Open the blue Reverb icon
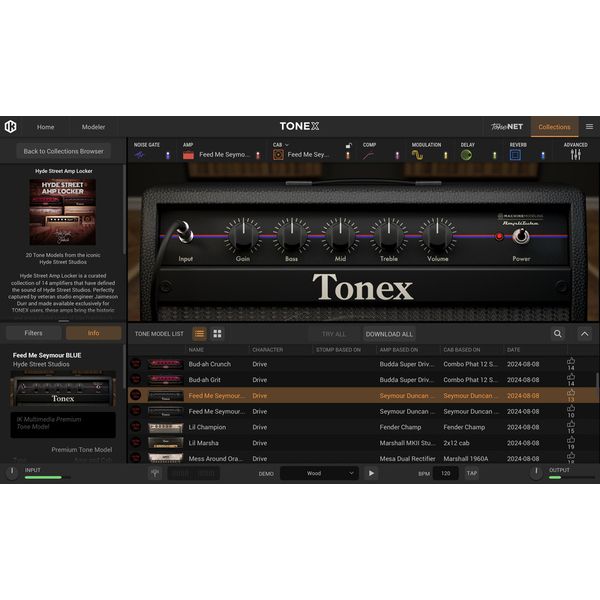This screenshot has width=600, height=600. pos(515,155)
